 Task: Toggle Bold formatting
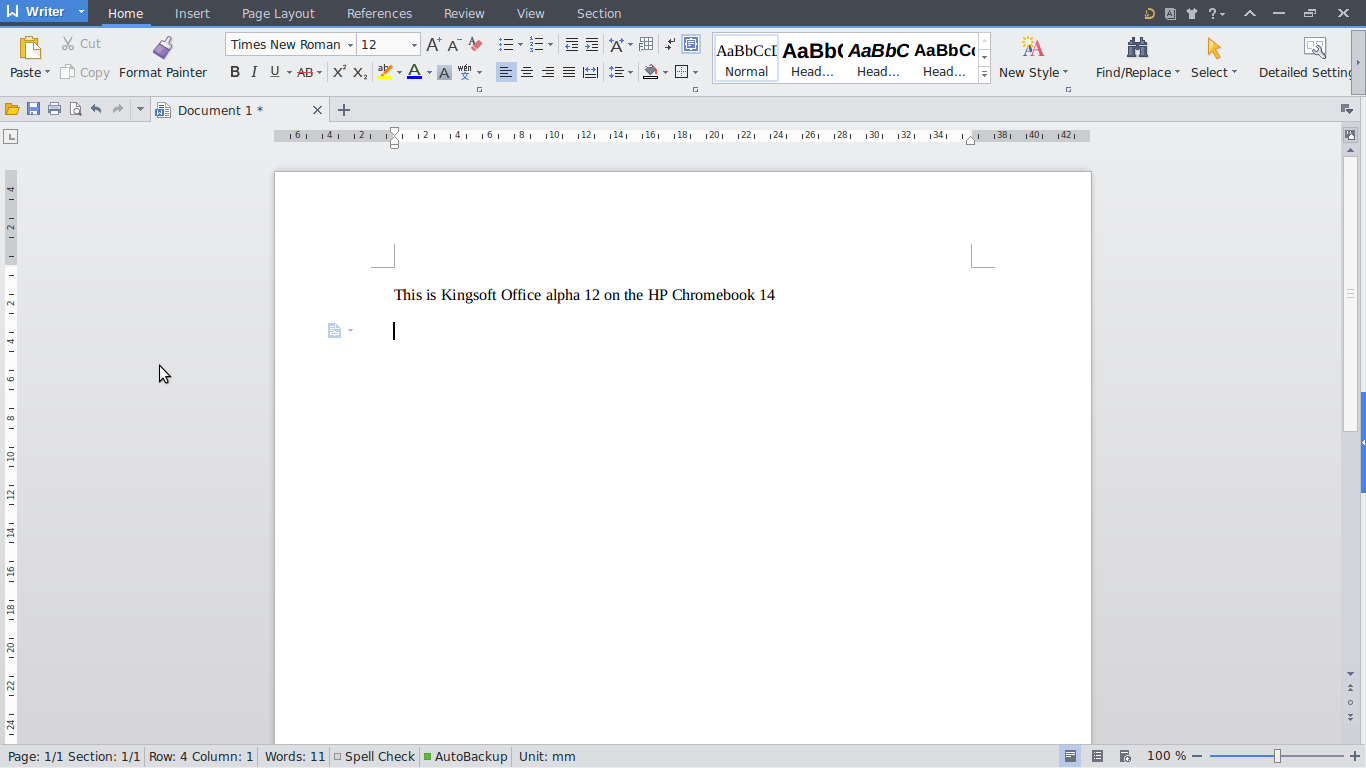pyautogui.click(x=235, y=72)
